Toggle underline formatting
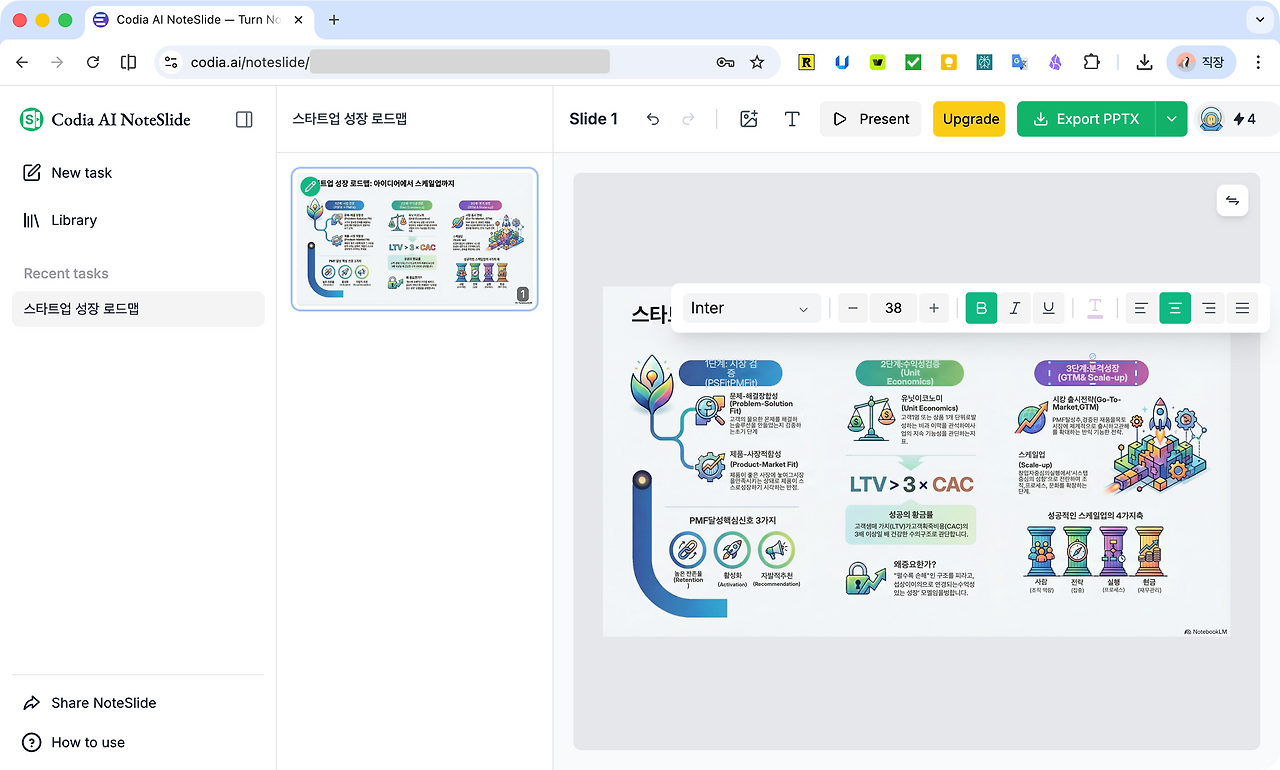The height and width of the screenshot is (770, 1280). pos(1048,308)
